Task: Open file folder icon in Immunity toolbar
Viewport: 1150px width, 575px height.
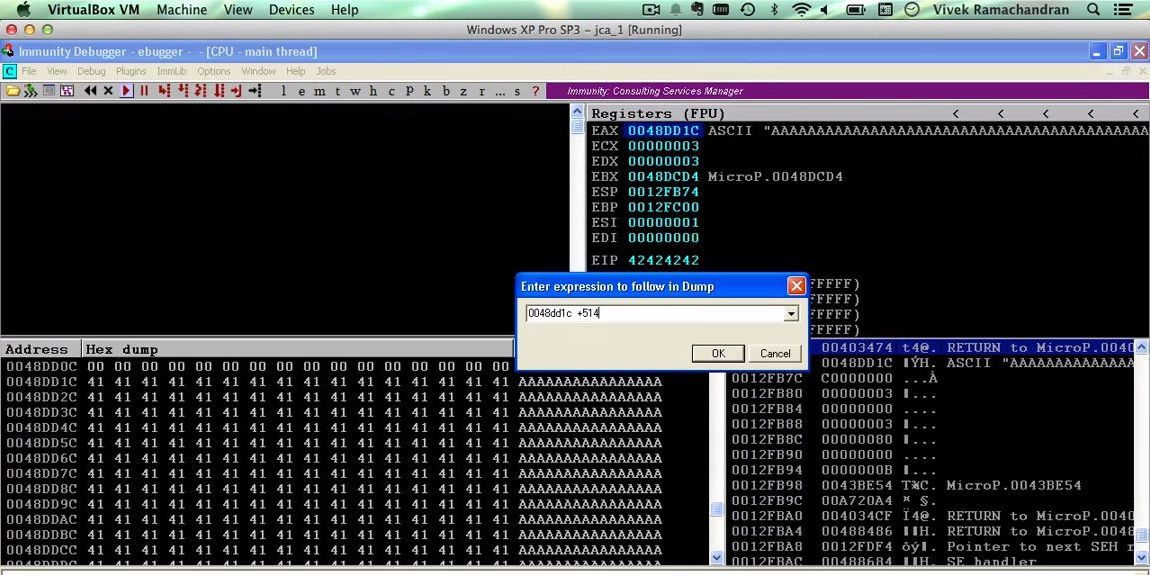Action: pyautogui.click(x=12, y=91)
